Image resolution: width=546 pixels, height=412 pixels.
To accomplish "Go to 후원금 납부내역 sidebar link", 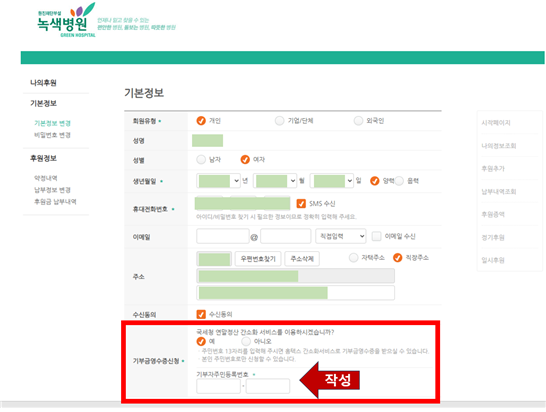I will click(55, 202).
